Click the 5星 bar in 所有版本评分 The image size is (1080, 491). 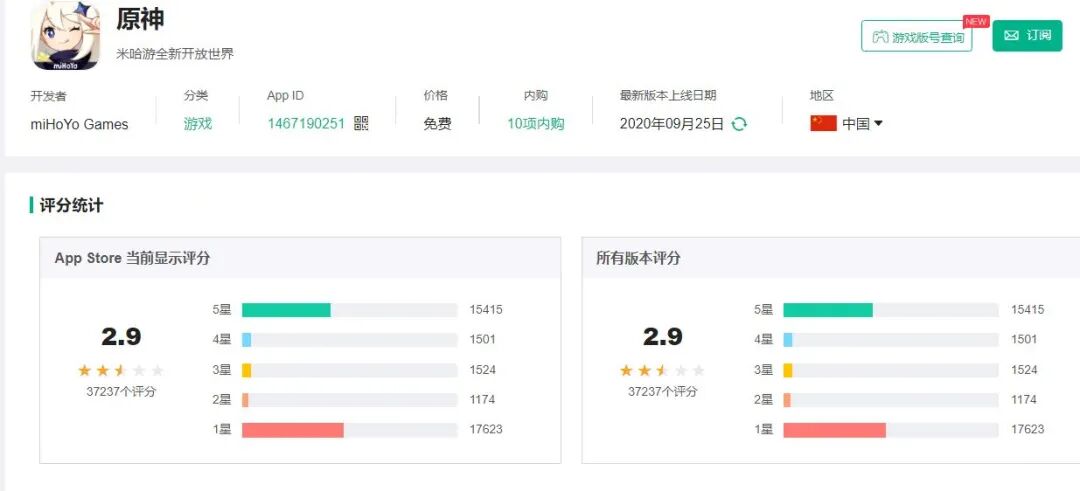[x=891, y=310]
